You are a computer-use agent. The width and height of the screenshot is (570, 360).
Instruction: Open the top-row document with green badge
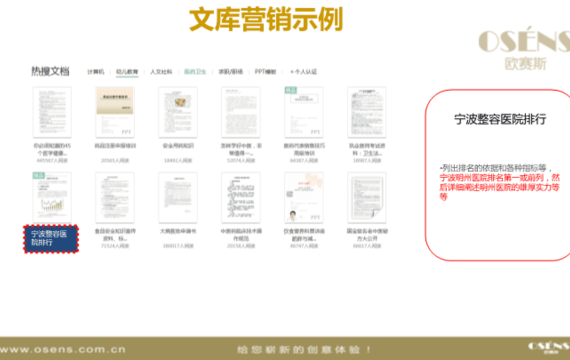pos(304,112)
